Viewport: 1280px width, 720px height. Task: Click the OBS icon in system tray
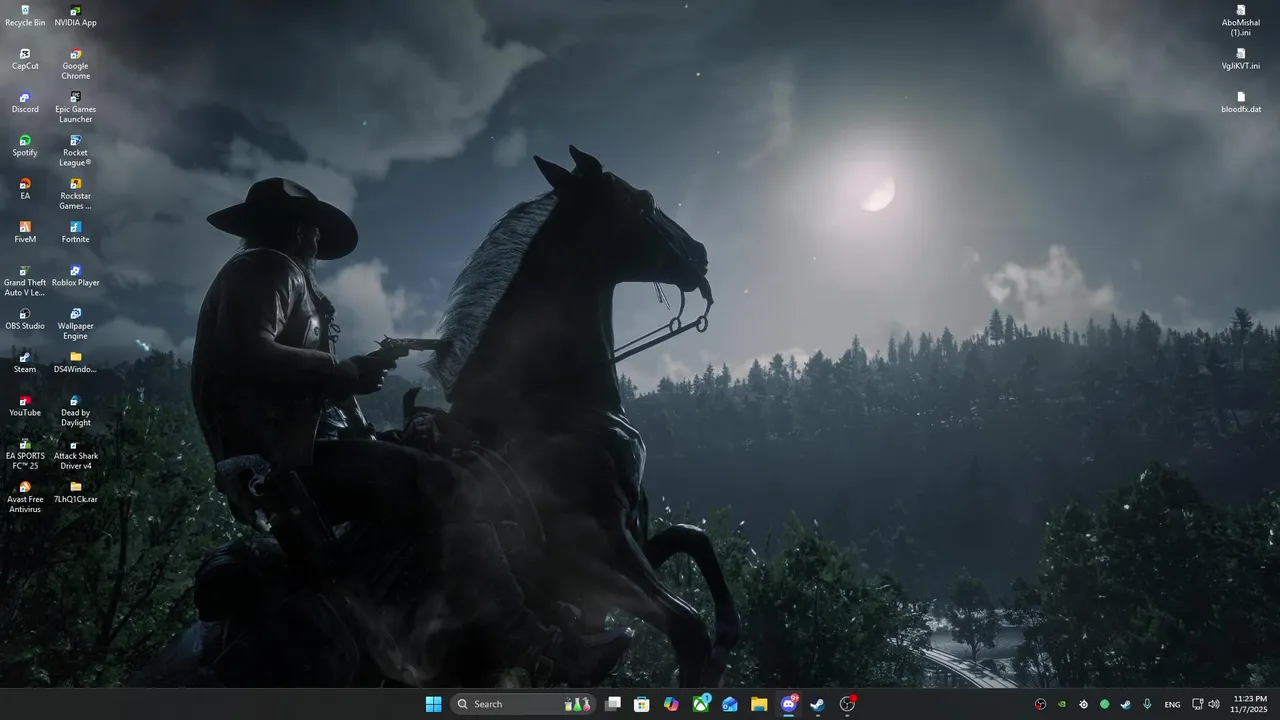[x=1040, y=704]
